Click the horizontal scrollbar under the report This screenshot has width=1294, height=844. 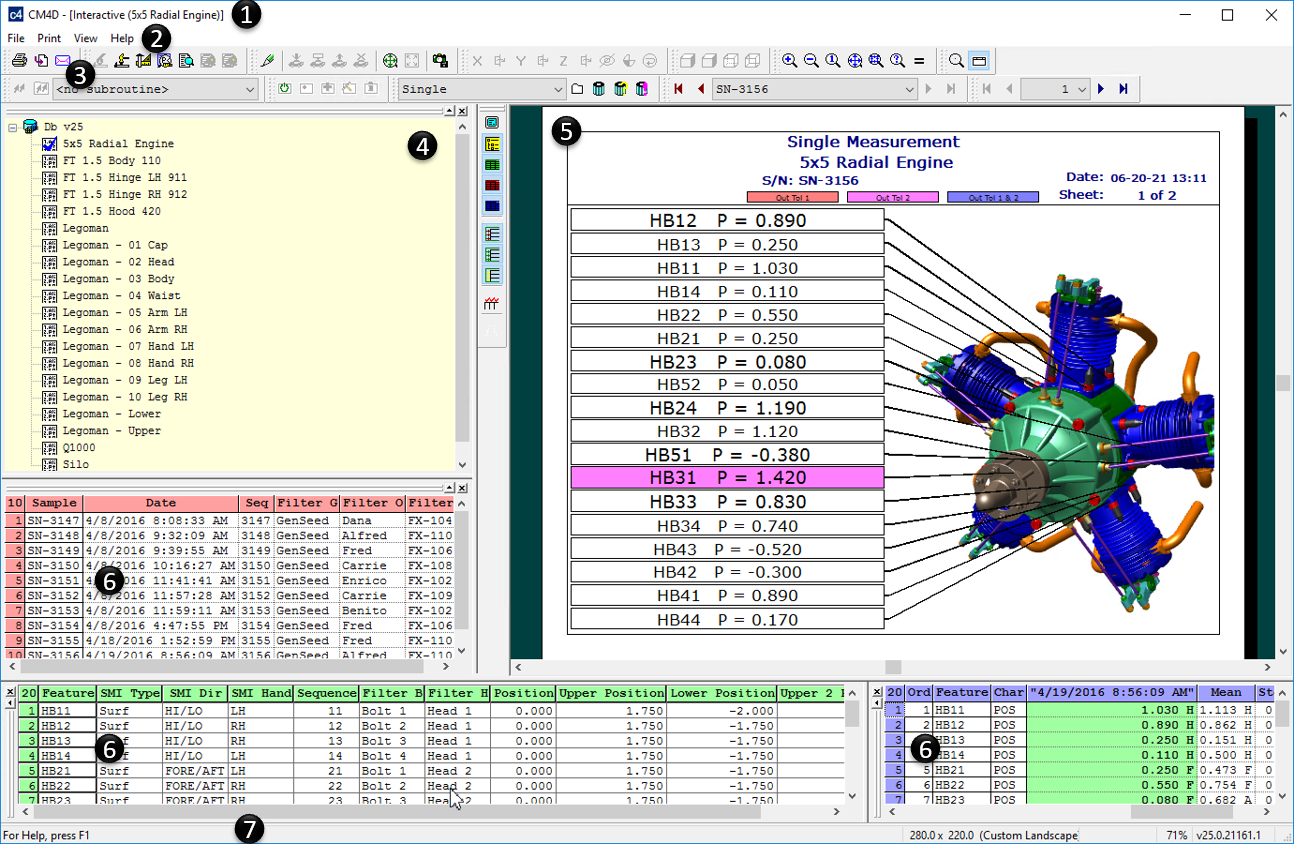[x=892, y=667]
